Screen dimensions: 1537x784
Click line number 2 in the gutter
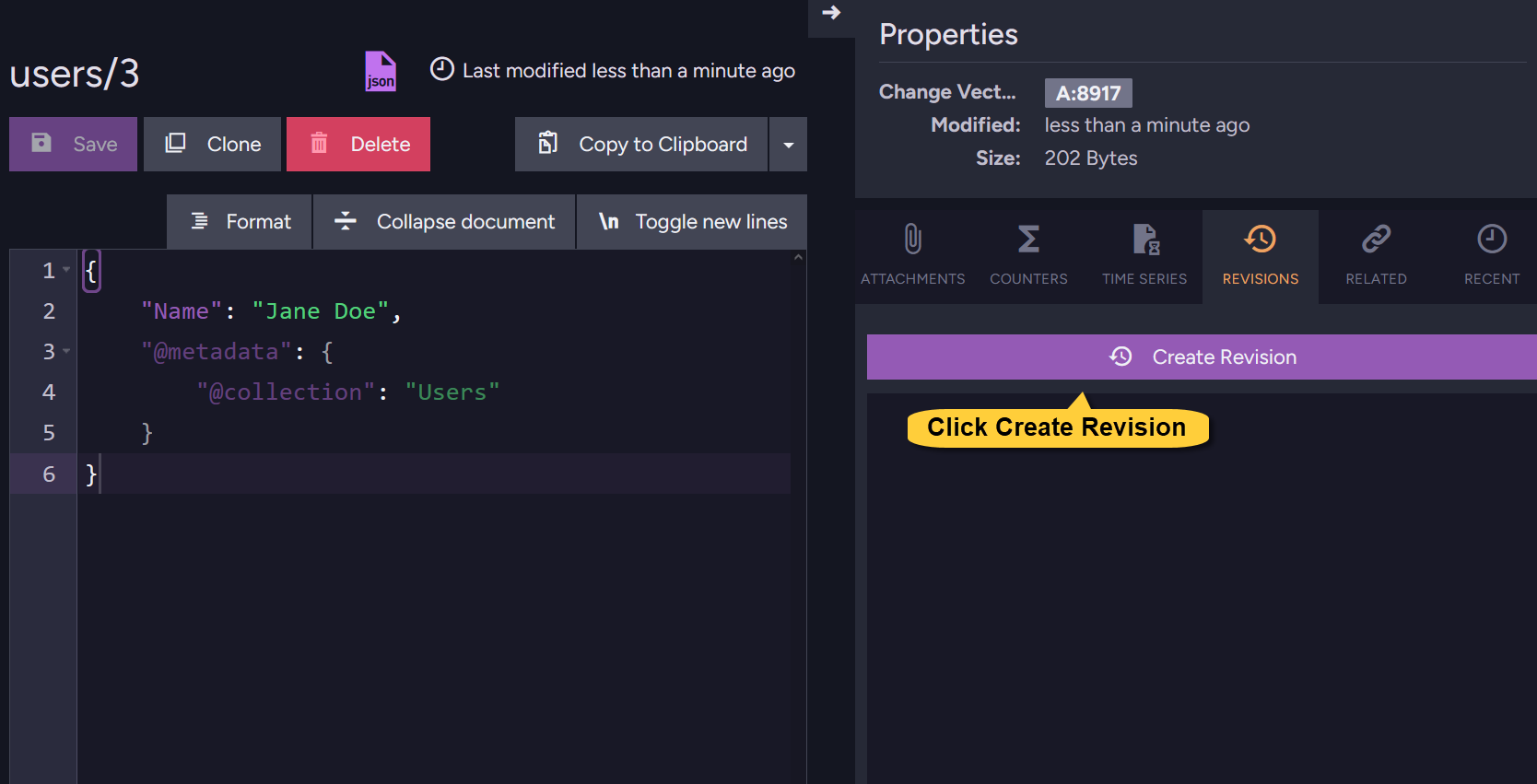(x=49, y=311)
